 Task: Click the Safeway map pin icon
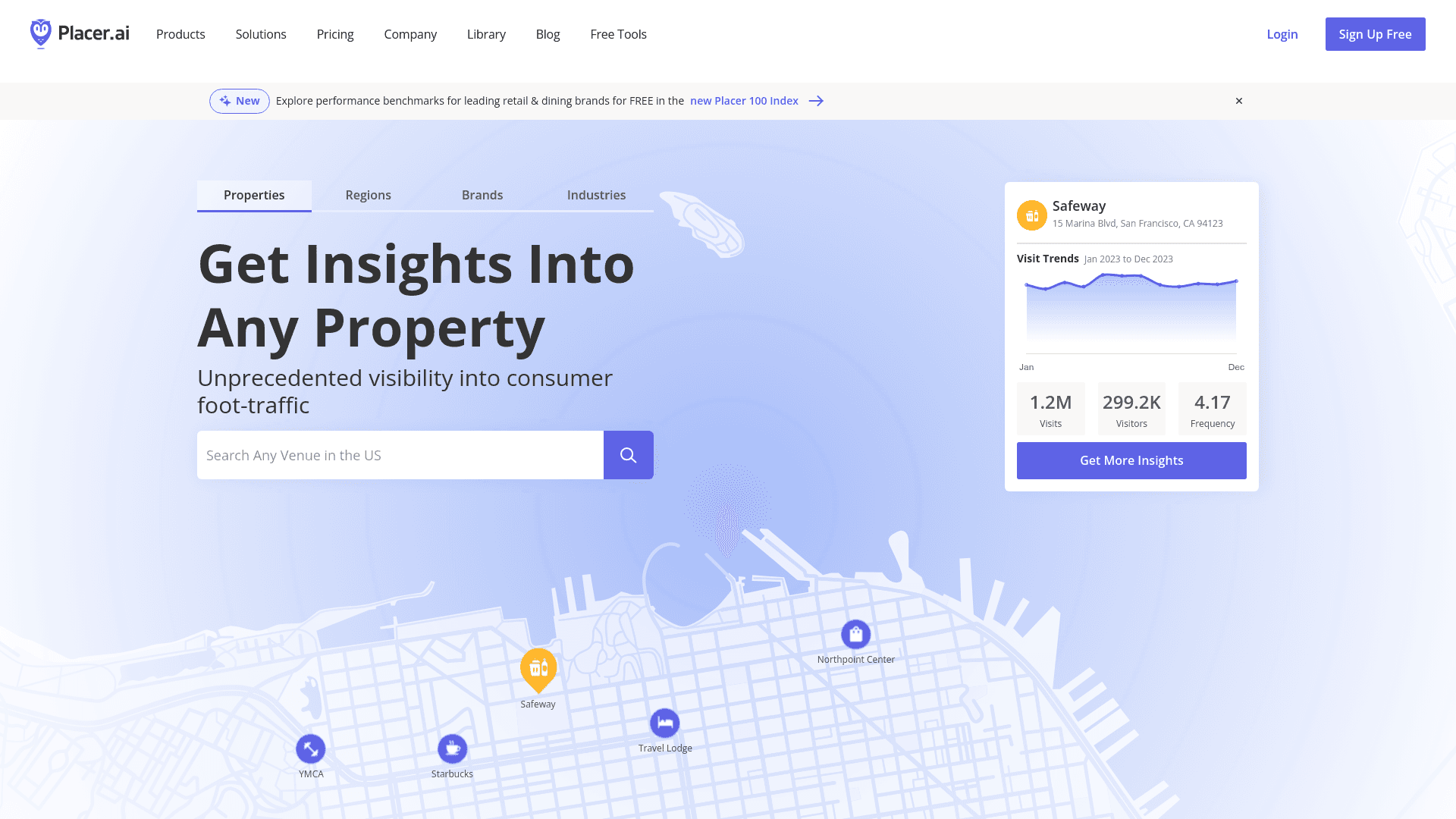click(x=538, y=670)
